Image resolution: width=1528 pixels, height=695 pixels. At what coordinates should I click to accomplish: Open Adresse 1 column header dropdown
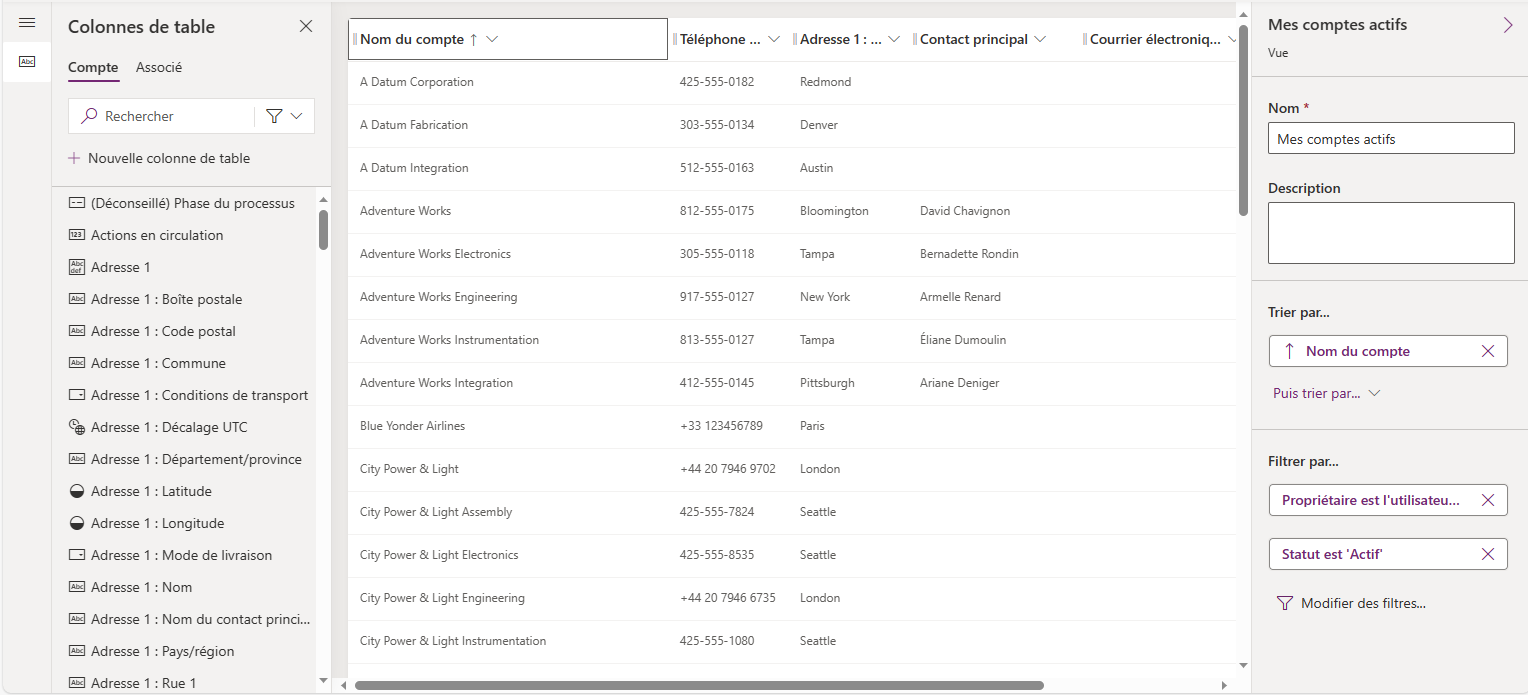[x=894, y=39]
